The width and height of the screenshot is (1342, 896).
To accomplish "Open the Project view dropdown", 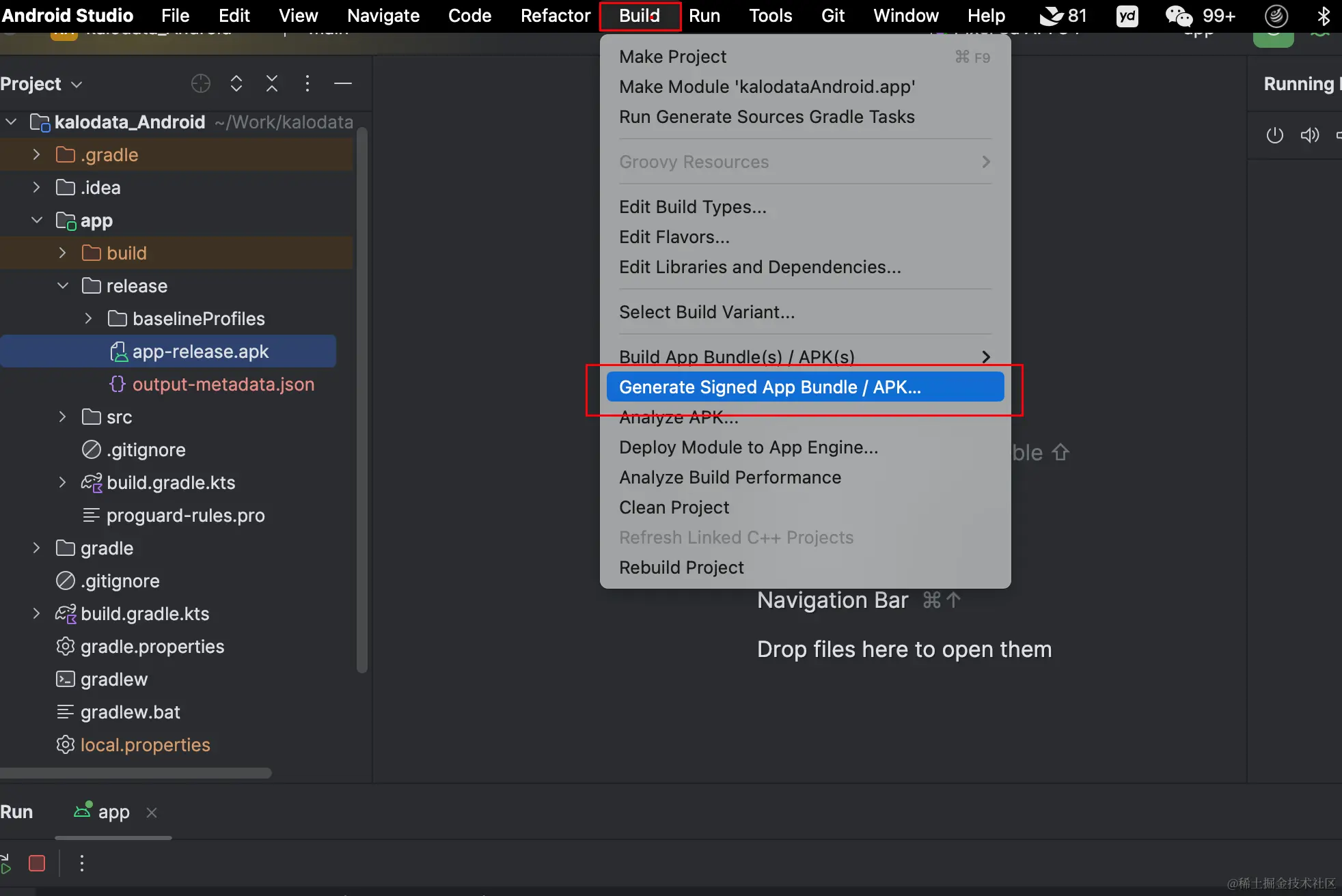I will 41,84.
